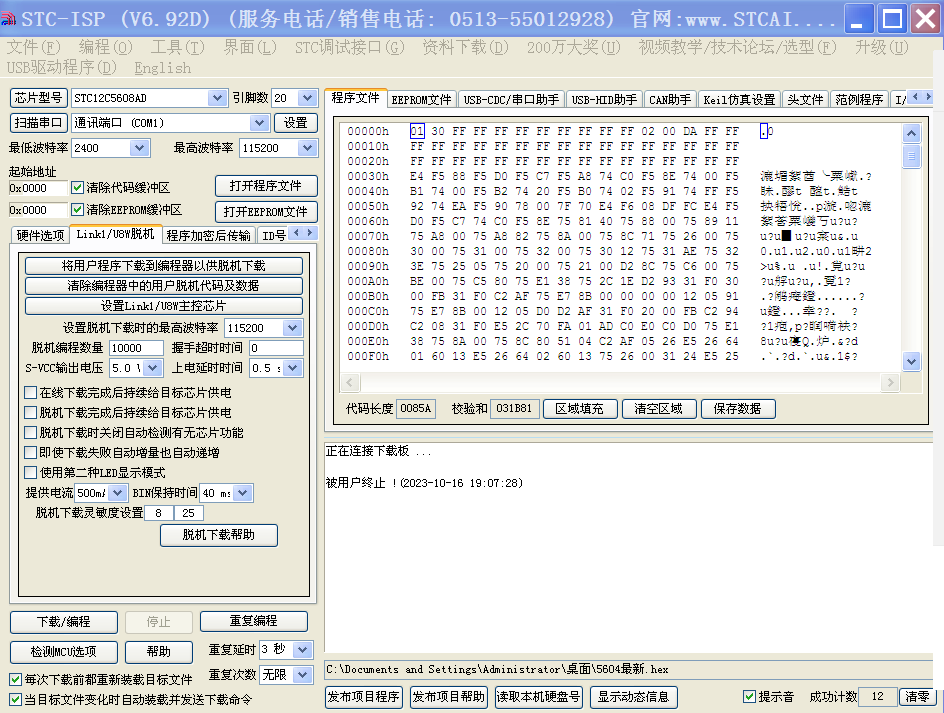Switch to USB-CDC/串口助手 tab
944x713 pixels.
click(x=511, y=99)
